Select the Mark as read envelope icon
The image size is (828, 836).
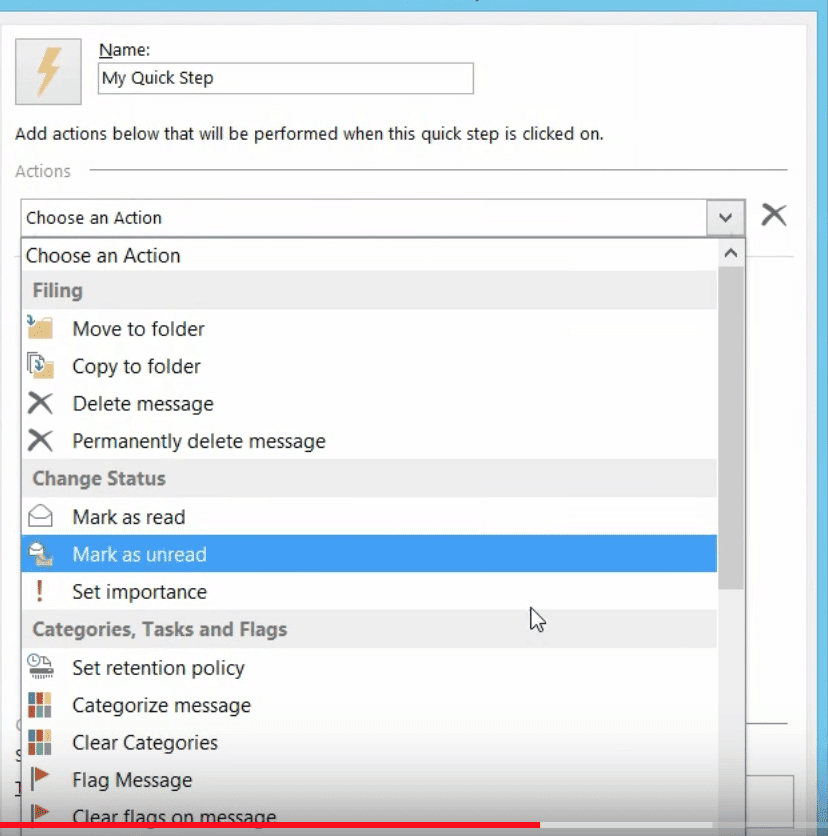pyautogui.click(x=40, y=517)
